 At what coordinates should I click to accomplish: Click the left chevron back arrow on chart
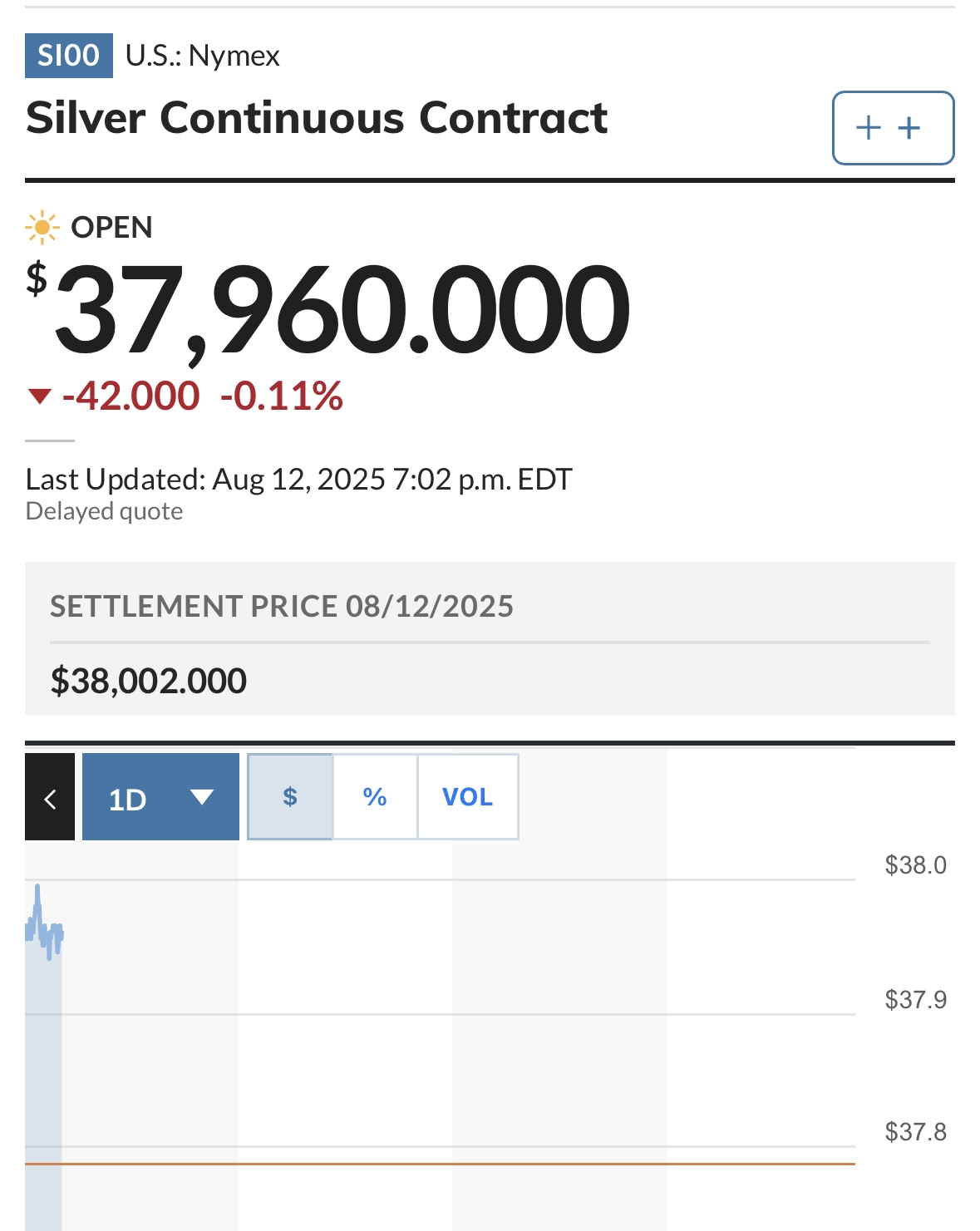[50, 797]
